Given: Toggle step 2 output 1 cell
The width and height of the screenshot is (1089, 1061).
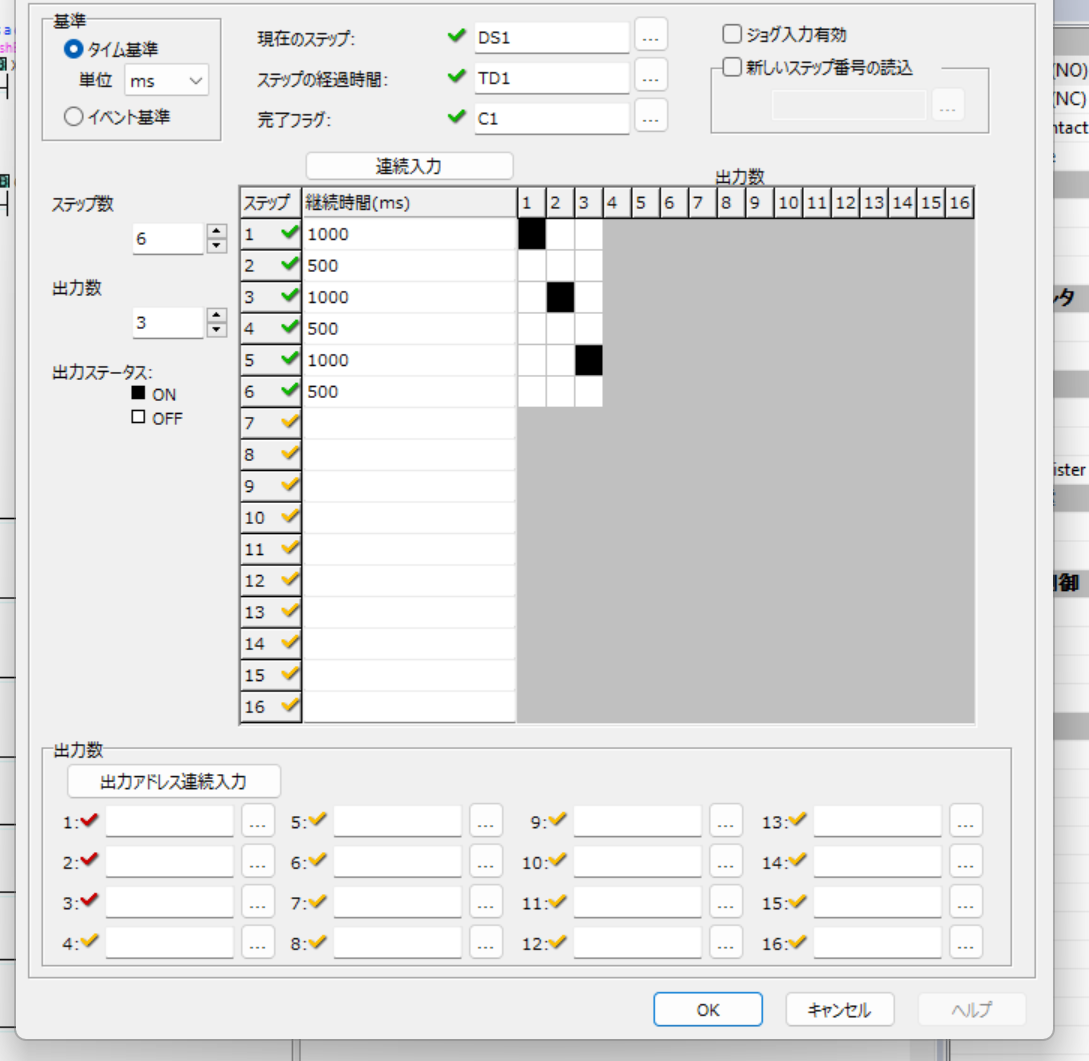Looking at the screenshot, I should click(x=532, y=266).
